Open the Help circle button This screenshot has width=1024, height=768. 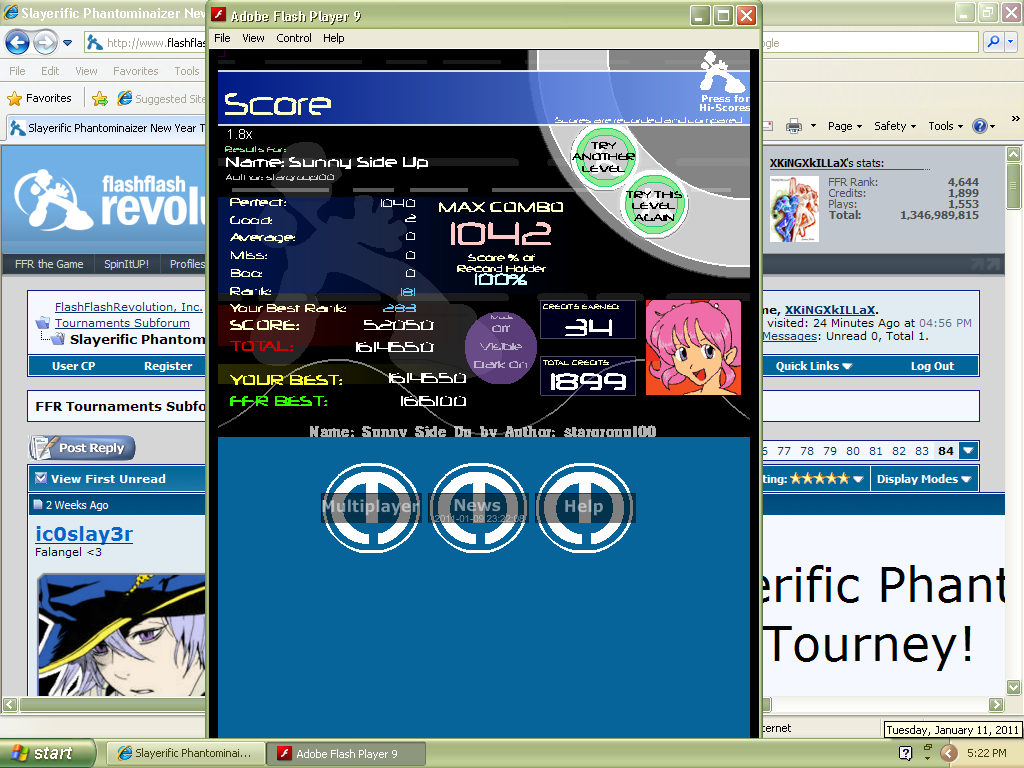(584, 507)
